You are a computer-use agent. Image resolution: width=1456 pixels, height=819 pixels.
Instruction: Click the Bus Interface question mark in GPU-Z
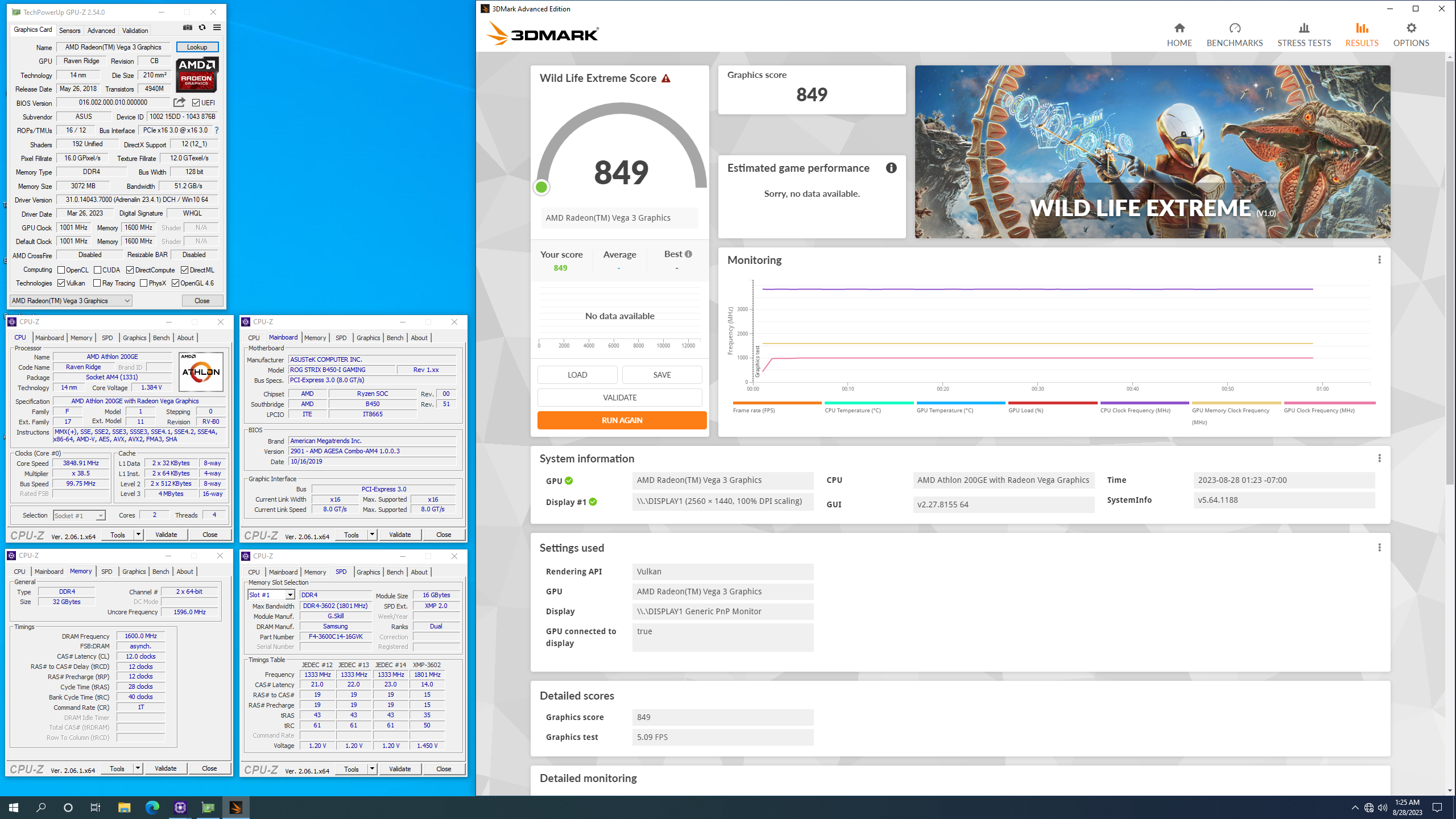(217, 130)
